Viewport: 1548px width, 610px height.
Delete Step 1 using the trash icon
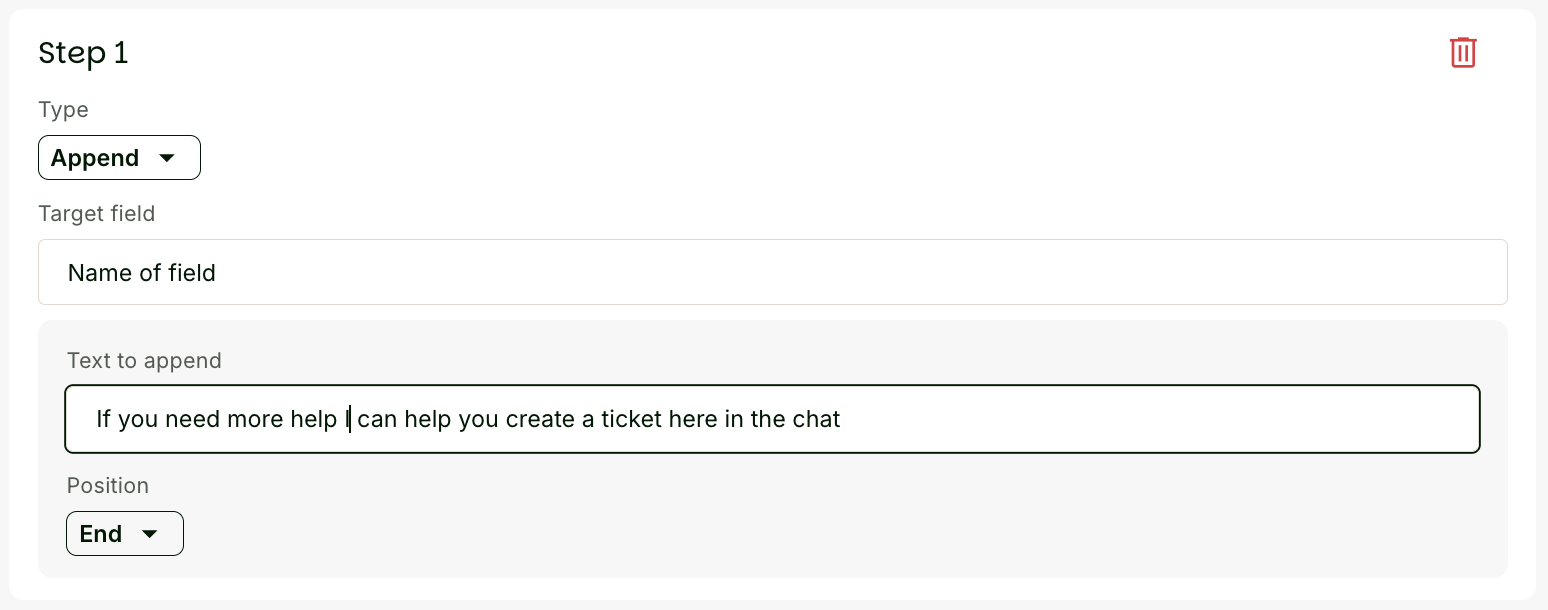(x=1463, y=52)
